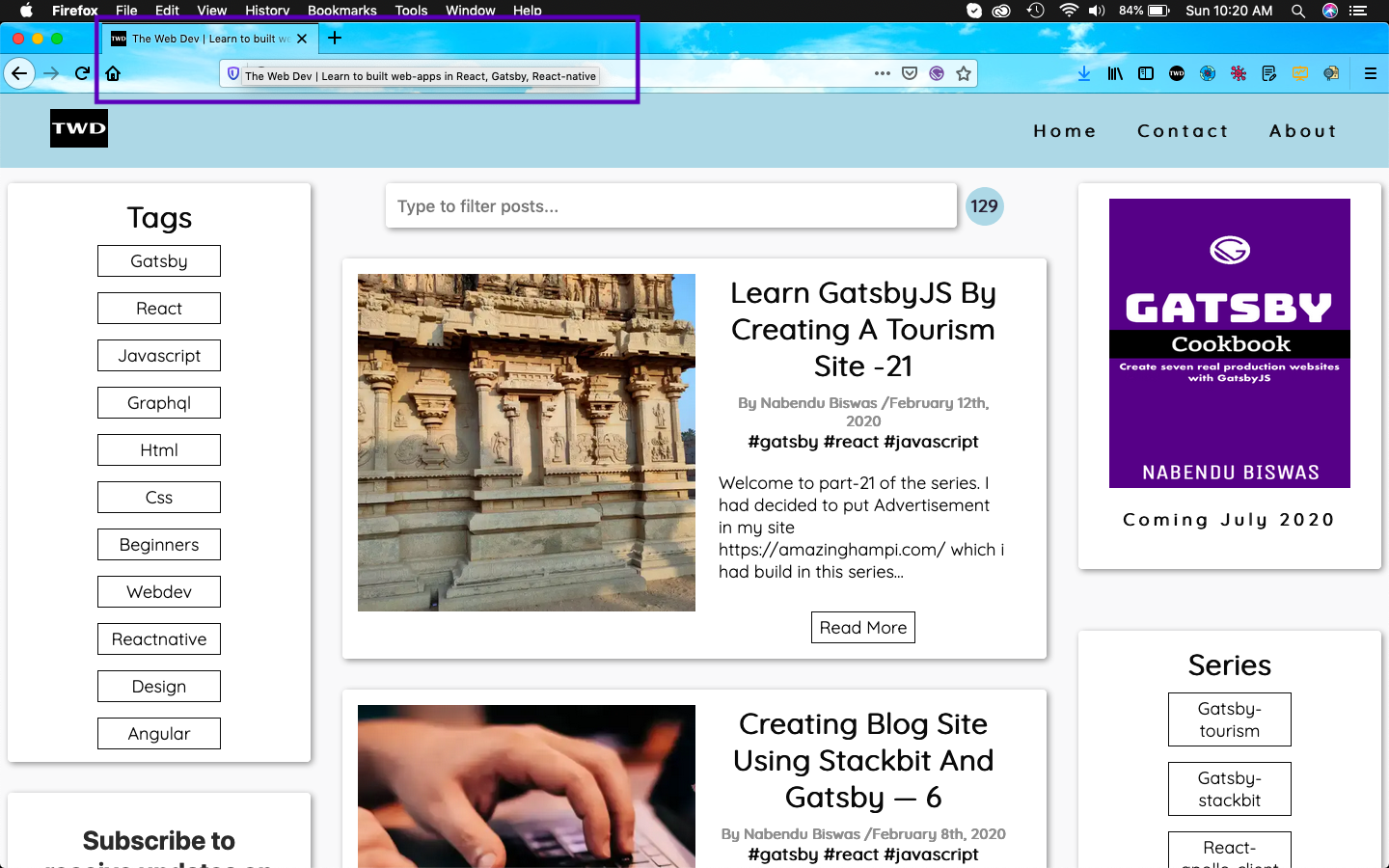Click the Hampi temple post thumbnail
This screenshot has width=1389, height=868.
[x=527, y=443]
